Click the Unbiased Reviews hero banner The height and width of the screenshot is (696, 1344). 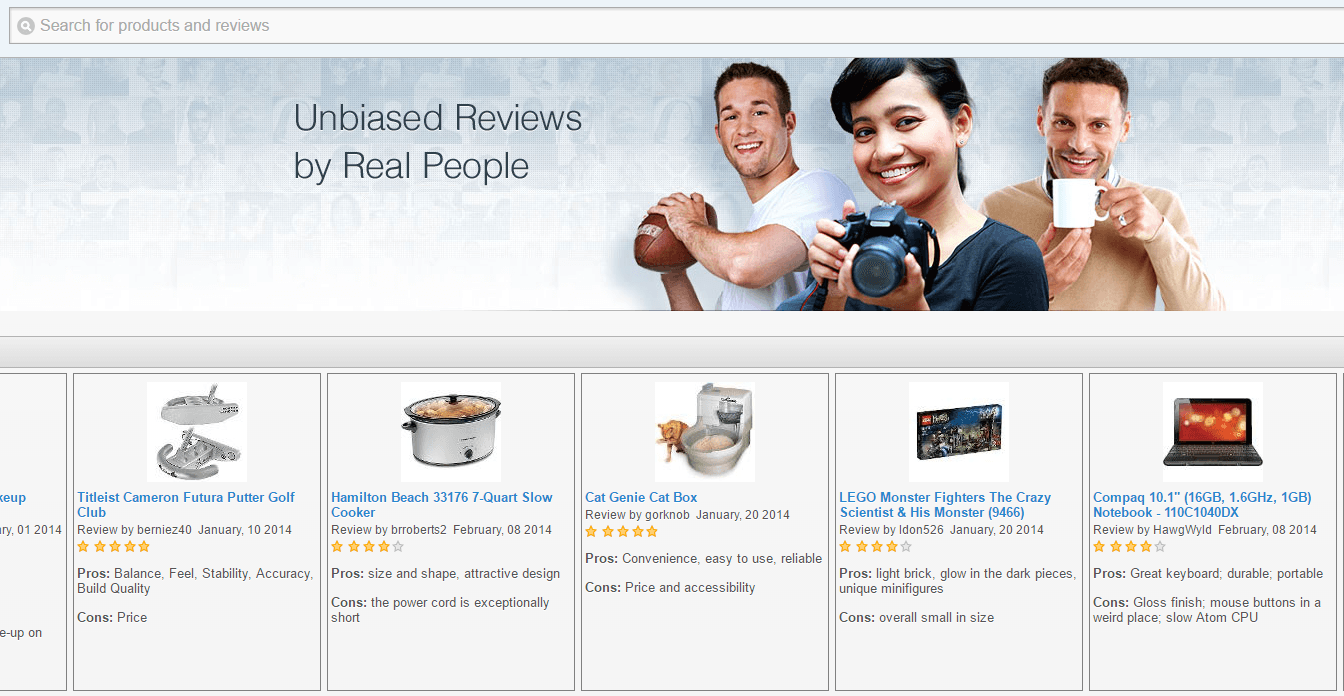point(672,184)
